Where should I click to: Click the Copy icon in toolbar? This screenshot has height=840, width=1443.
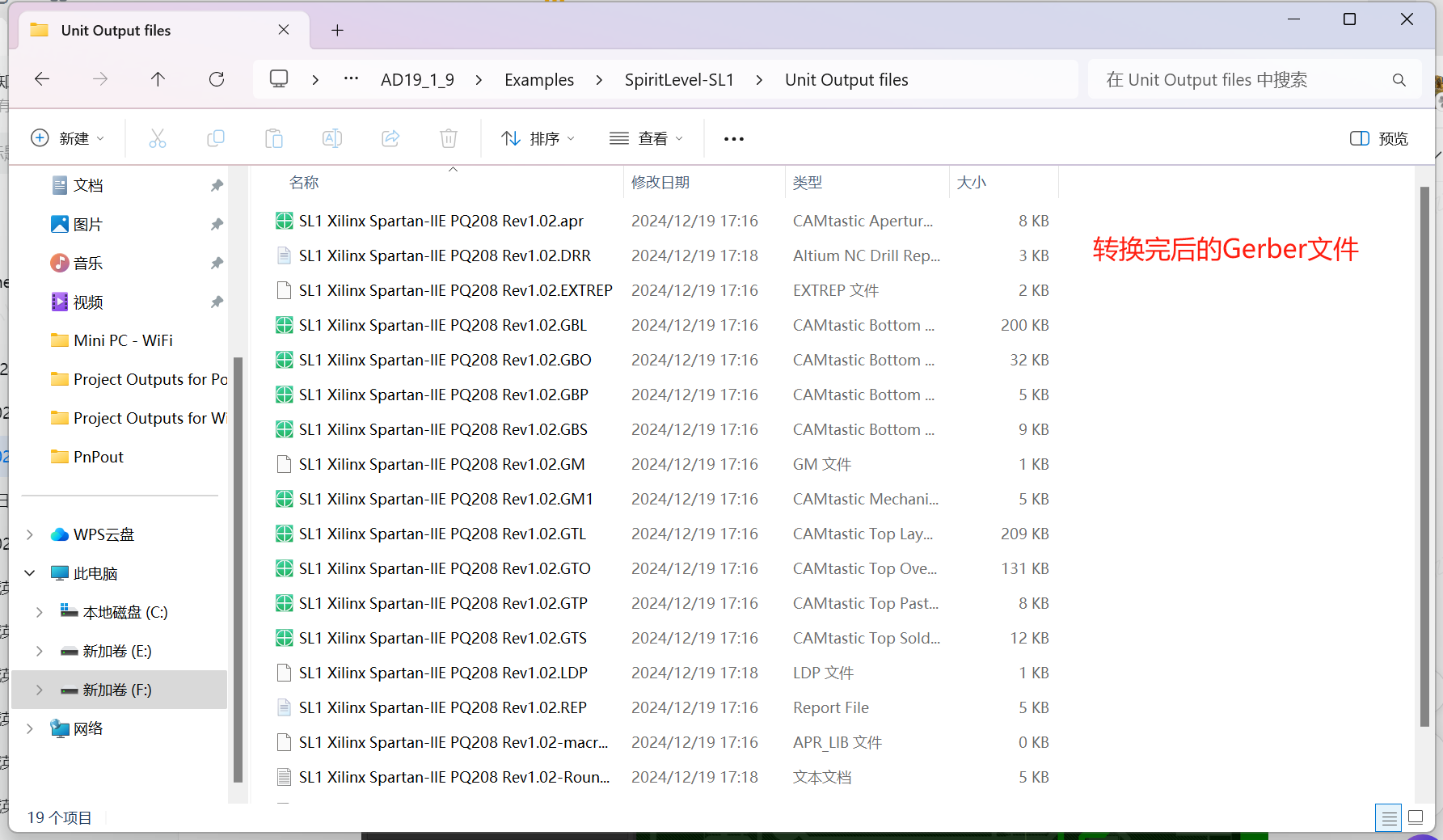(x=216, y=138)
